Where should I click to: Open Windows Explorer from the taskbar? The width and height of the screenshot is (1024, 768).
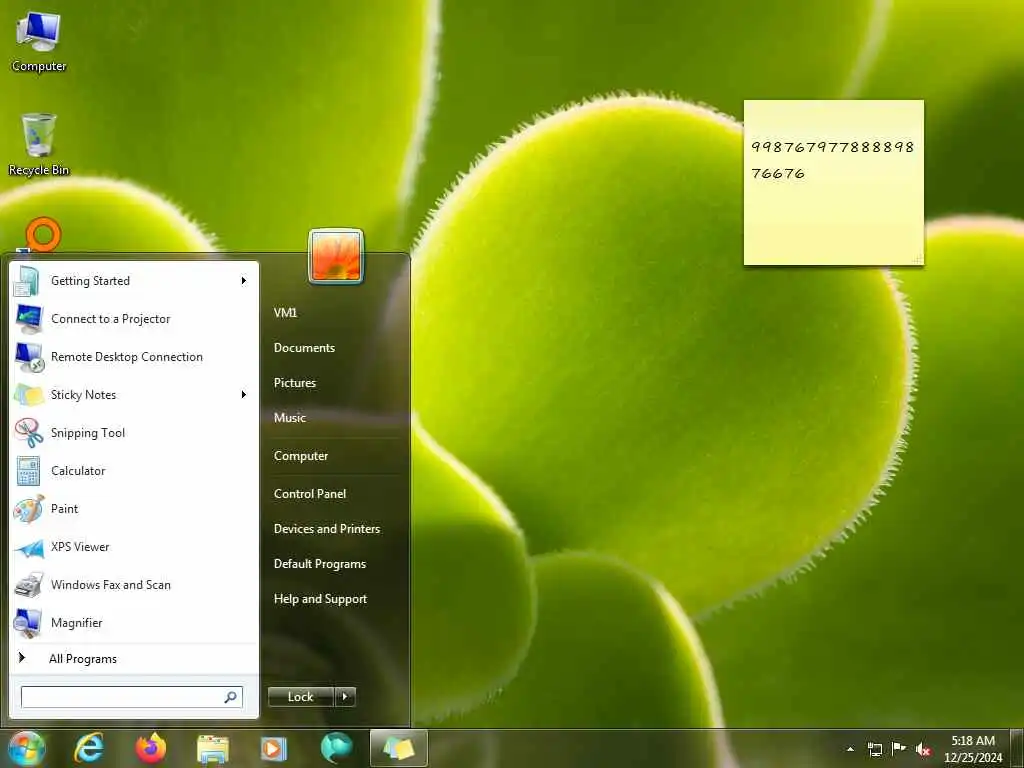tap(213, 749)
